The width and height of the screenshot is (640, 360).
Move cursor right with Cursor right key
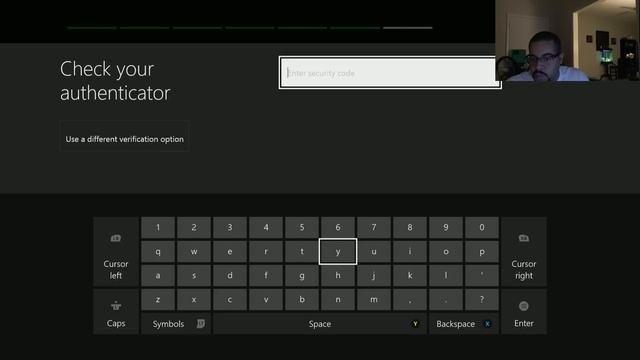tap(524, 252)
